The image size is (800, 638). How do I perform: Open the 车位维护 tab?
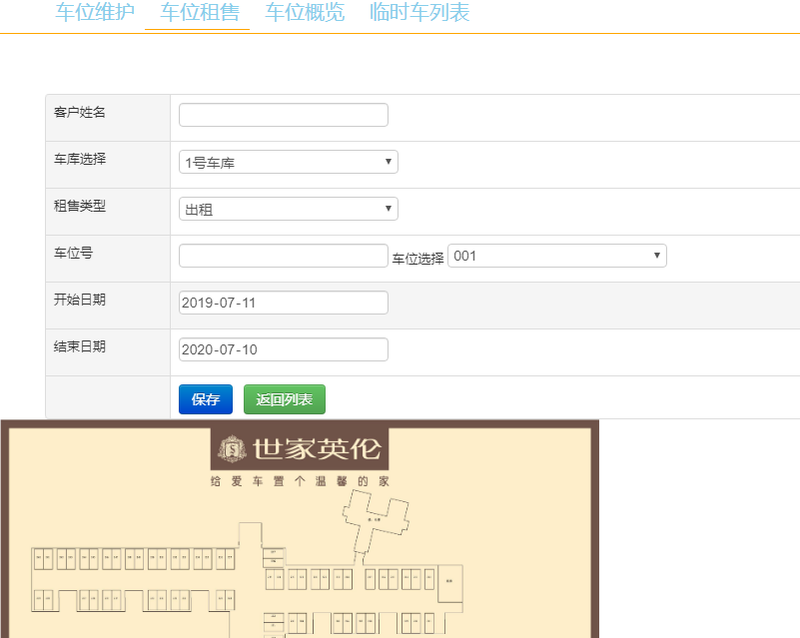[95, 12]
